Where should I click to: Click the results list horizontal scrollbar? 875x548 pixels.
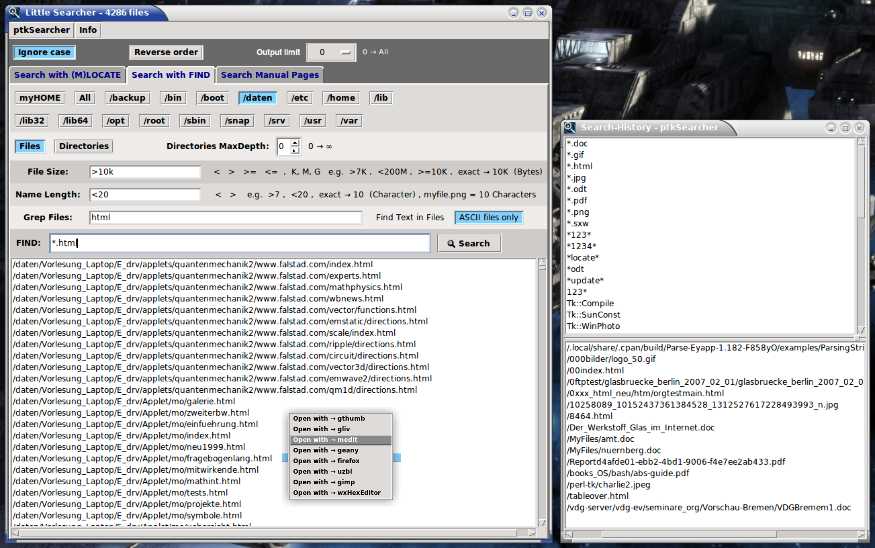click(273, 533)
